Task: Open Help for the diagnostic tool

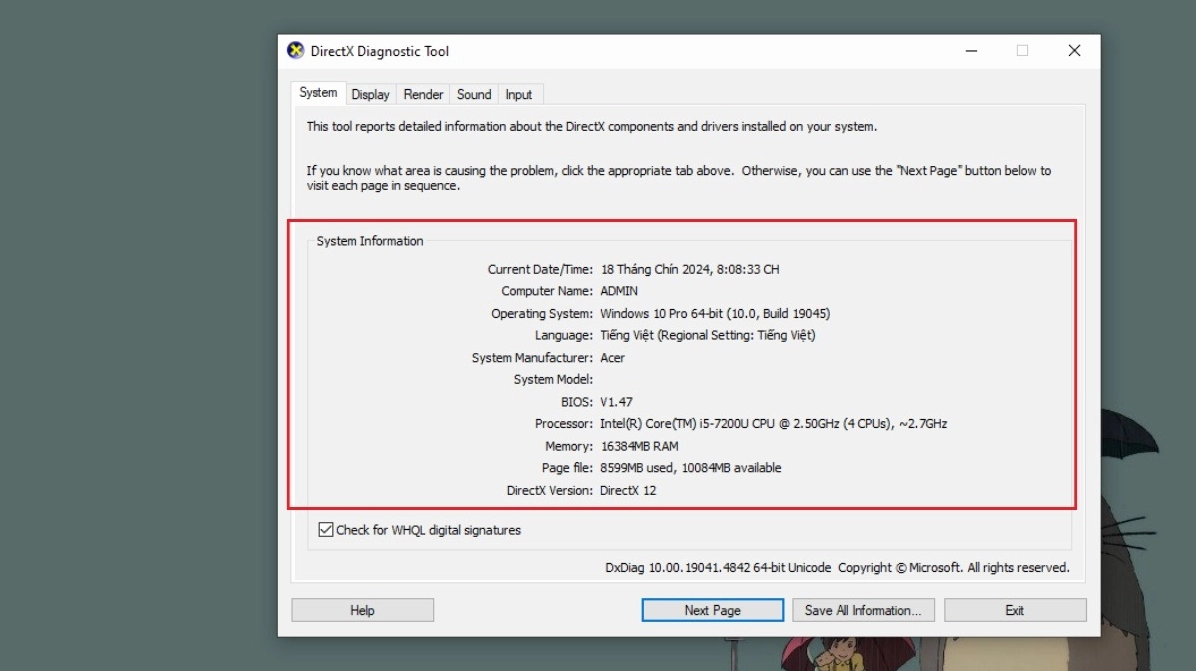Action: coord(362,609)
